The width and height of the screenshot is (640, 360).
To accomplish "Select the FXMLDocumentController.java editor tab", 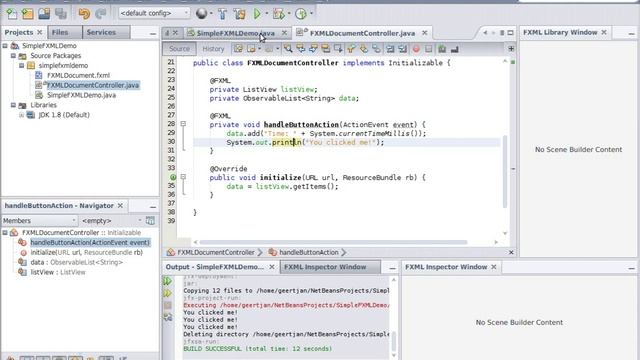I will tap(362, 33).
